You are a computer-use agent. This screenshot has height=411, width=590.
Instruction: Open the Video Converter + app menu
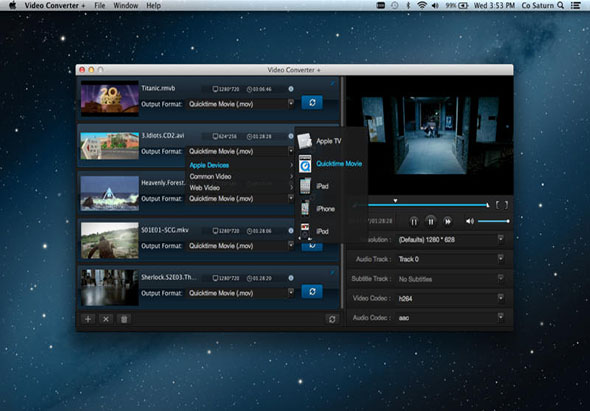pyautogui.click(x=55, y=5)
